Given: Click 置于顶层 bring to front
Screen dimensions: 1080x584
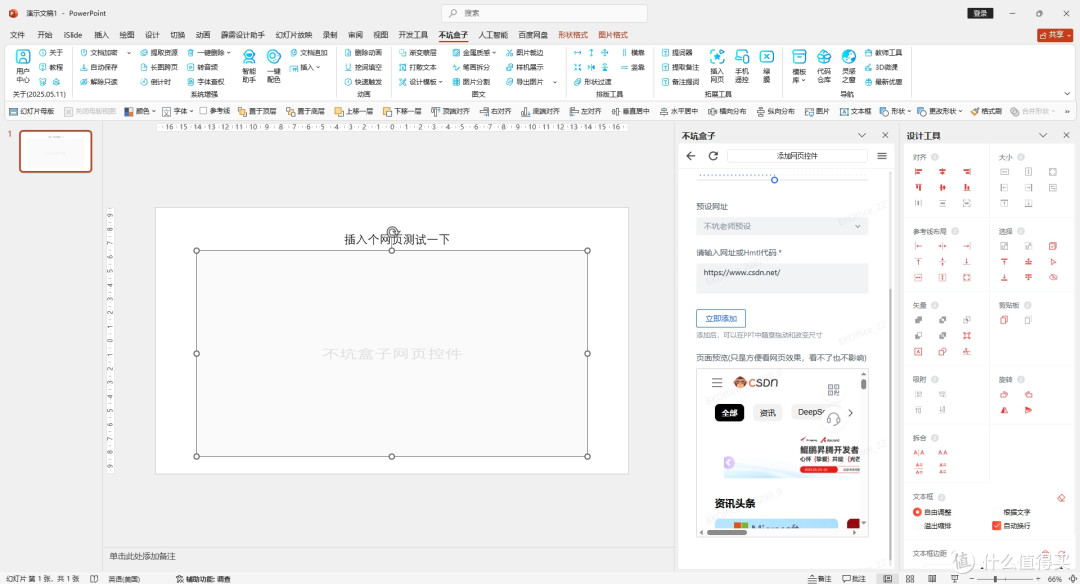Looking at the screenshot, I should [257, 111].
